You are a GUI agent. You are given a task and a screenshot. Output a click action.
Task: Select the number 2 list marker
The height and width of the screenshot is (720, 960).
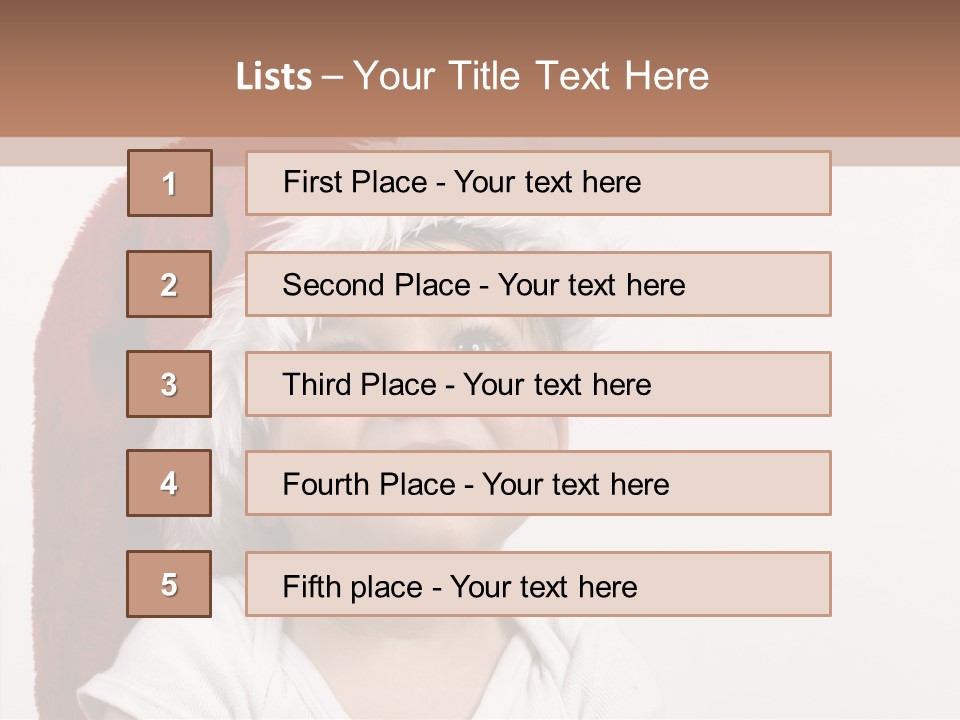click(169, 284)
